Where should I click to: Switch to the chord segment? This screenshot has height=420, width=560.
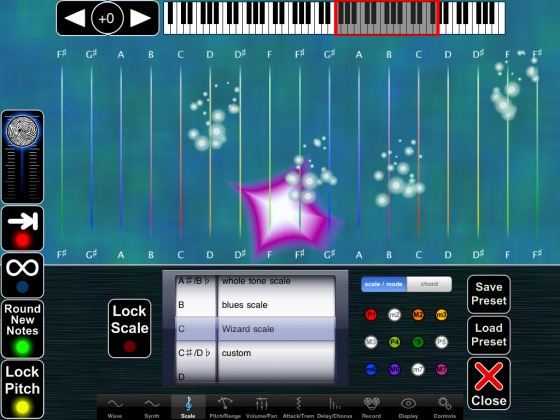pyautogui.click(x=429, y=284)
